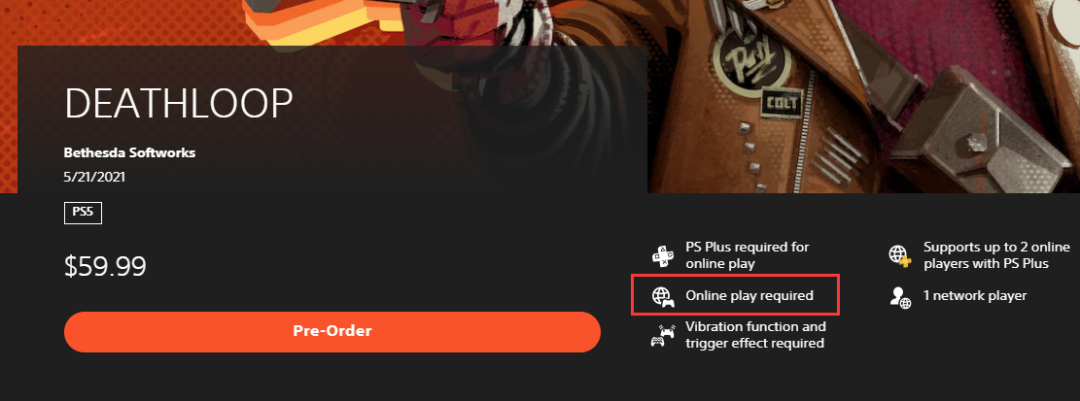Image resolution: width=1080 pixels, height=401 pixels.
Task: Click the 5/21/2021 release date
Action: 94,177
